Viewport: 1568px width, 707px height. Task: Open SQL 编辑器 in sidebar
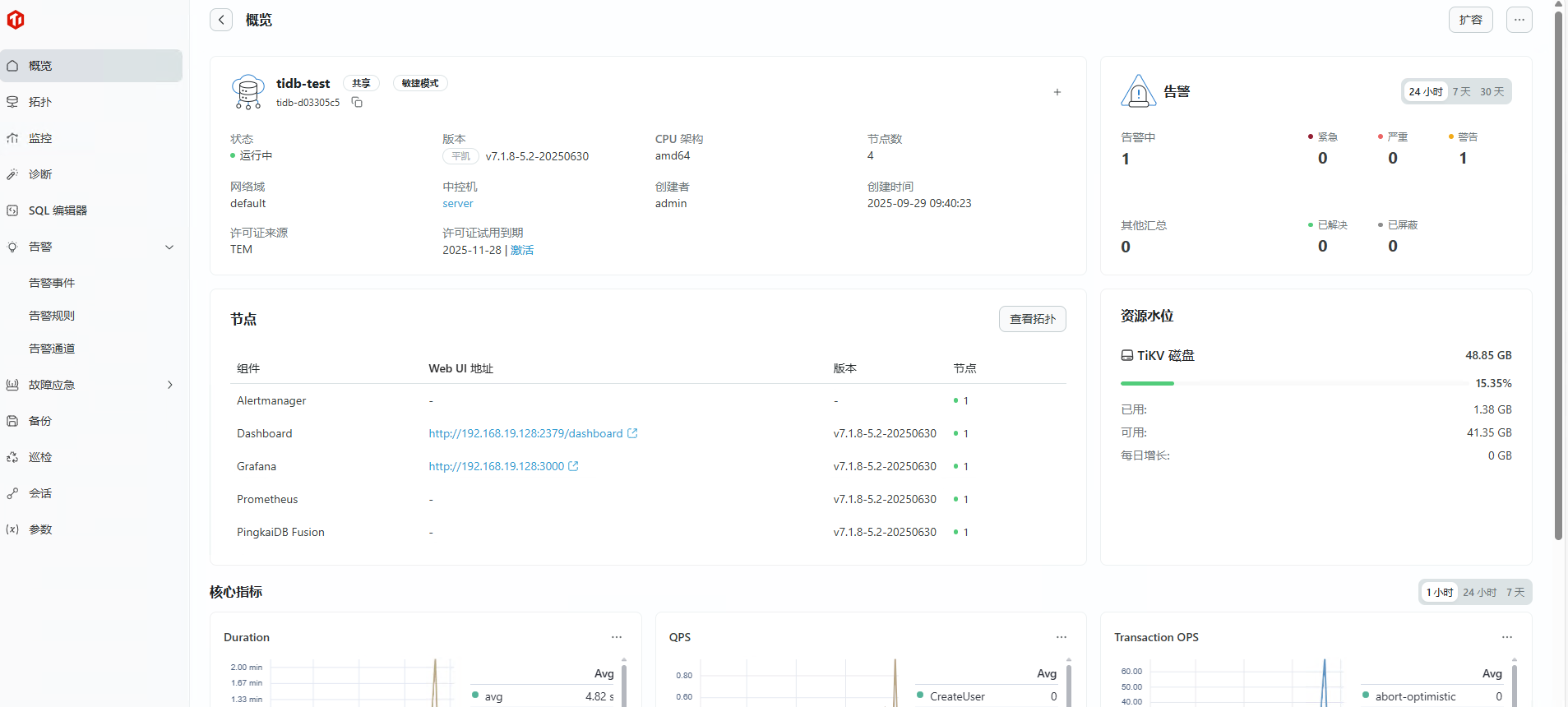click(x=58, y=210)
